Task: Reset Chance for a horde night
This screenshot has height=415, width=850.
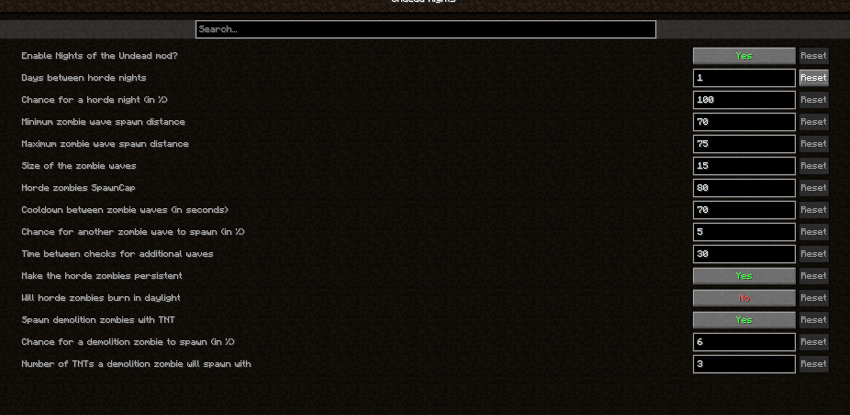Action: [813, 100]
